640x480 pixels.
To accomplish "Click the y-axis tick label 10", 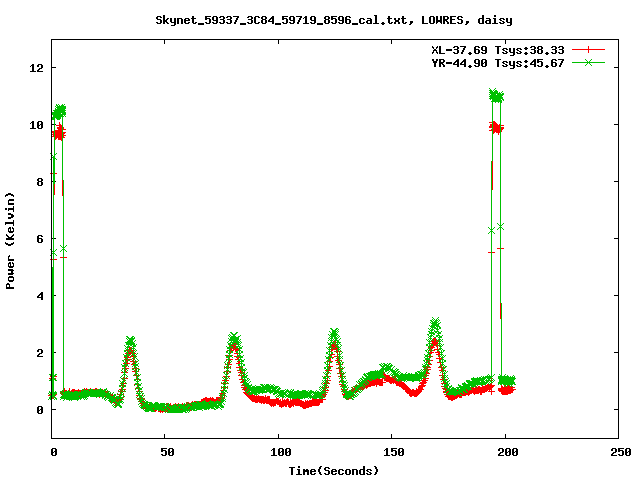I will tap(36, 125).
